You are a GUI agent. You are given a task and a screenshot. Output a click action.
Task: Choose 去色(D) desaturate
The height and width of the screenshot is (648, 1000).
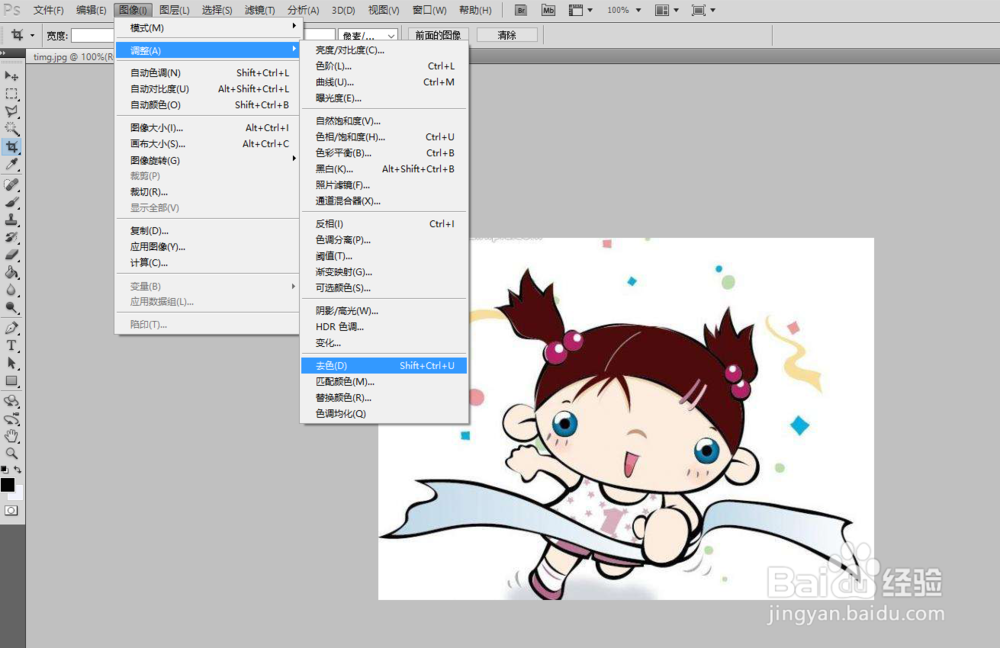pyautogui.click(x=384, y=365)
